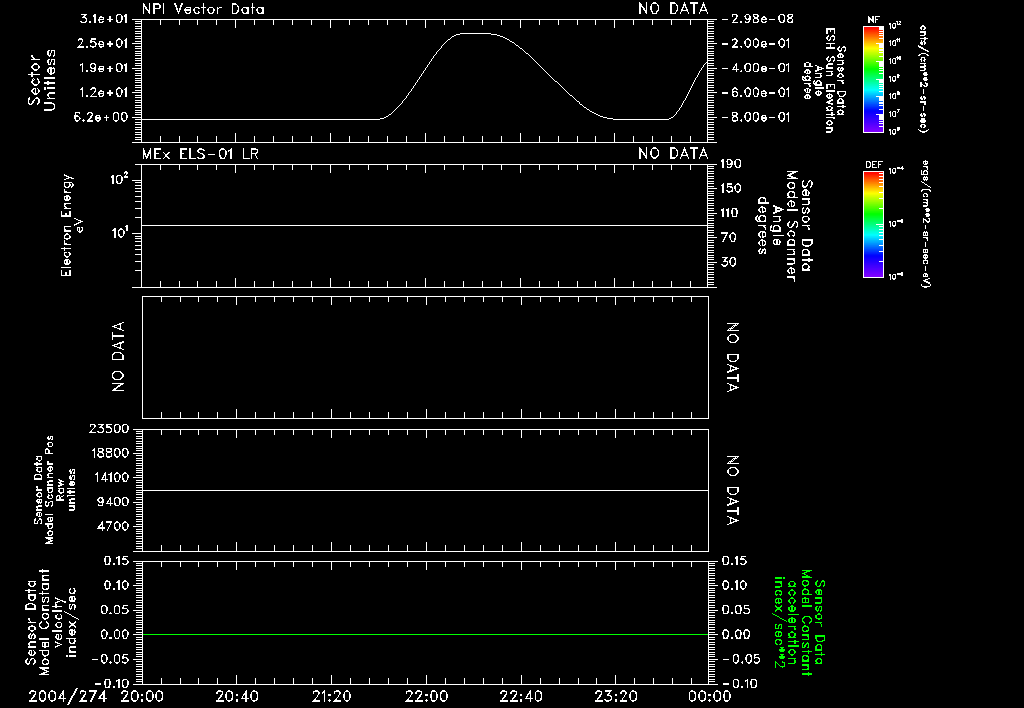Click the '22:40' time tick label
Screen dimensions: 1024x708
[x=521, y=696]
